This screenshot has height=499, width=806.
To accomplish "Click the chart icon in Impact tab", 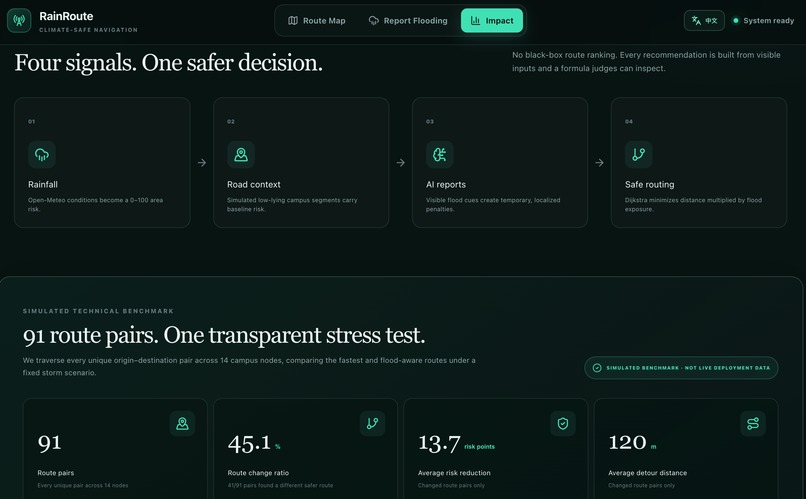I will tap(475, 21).
